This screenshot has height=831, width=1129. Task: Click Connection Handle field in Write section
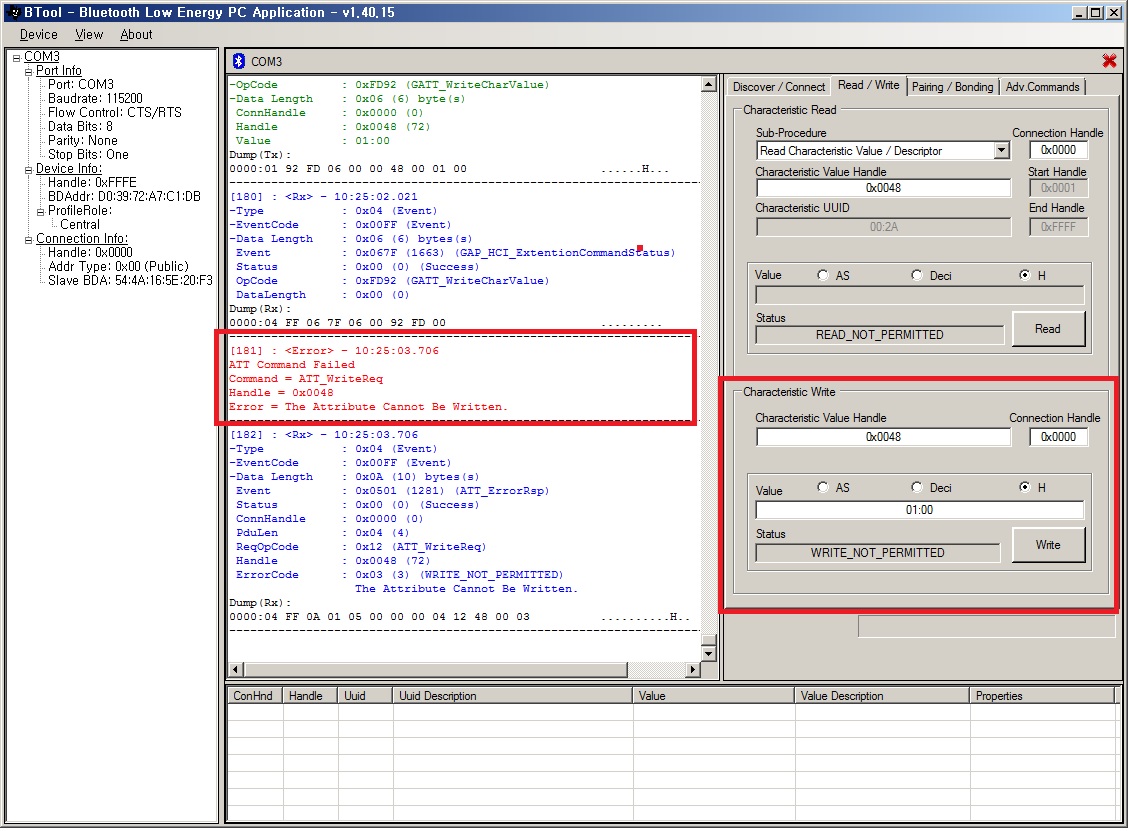click(1058, 437)
